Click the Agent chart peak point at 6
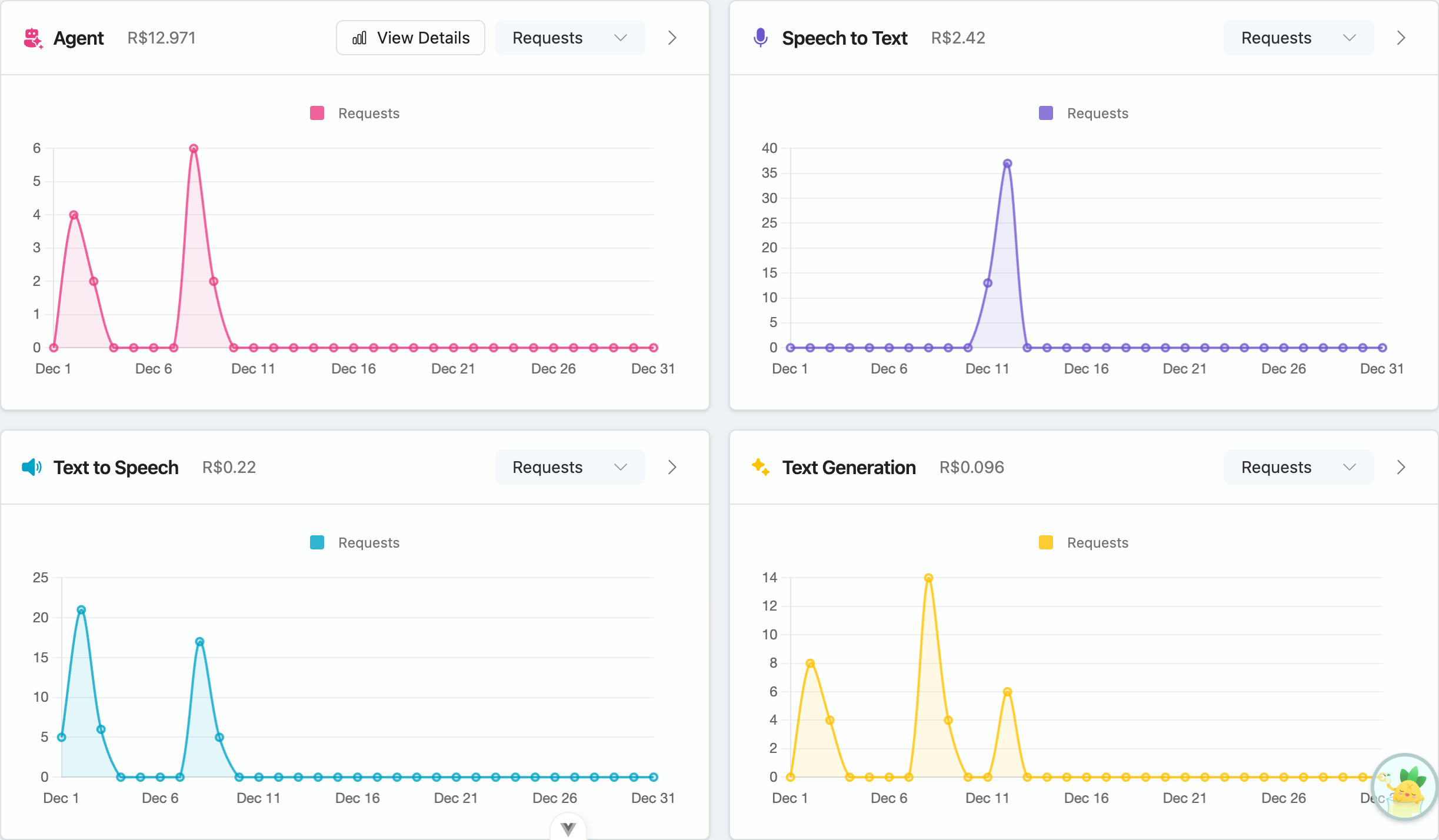1439x840 pixels. (x=194, y=149)
